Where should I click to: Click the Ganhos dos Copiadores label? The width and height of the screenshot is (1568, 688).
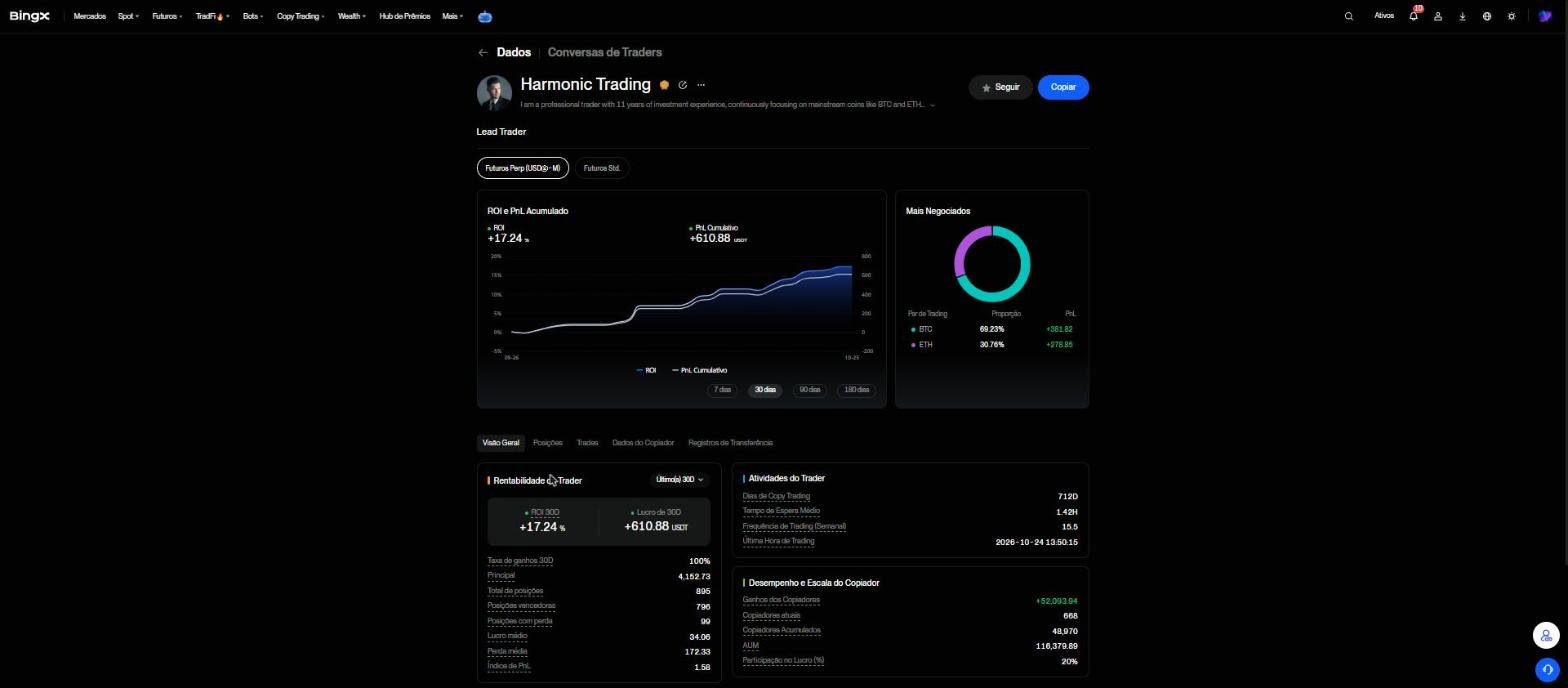781,600
